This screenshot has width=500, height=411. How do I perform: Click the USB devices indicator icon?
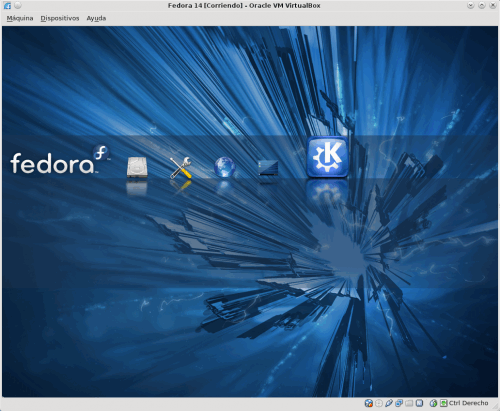pos(389,403)
